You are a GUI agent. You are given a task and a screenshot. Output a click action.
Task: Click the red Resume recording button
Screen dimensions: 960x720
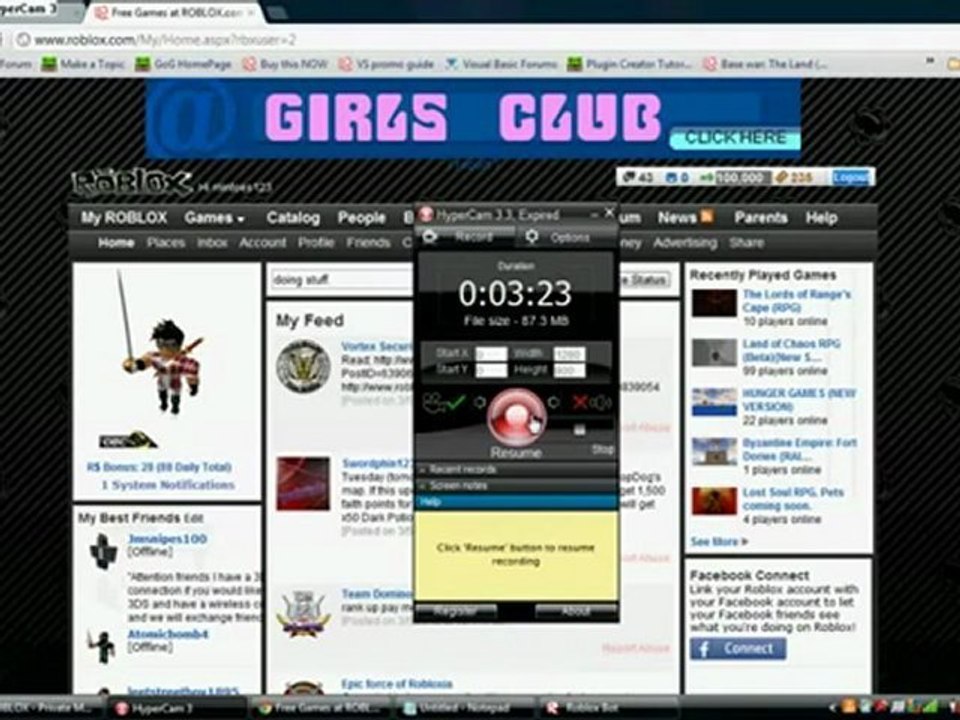[x=516, y=416]
